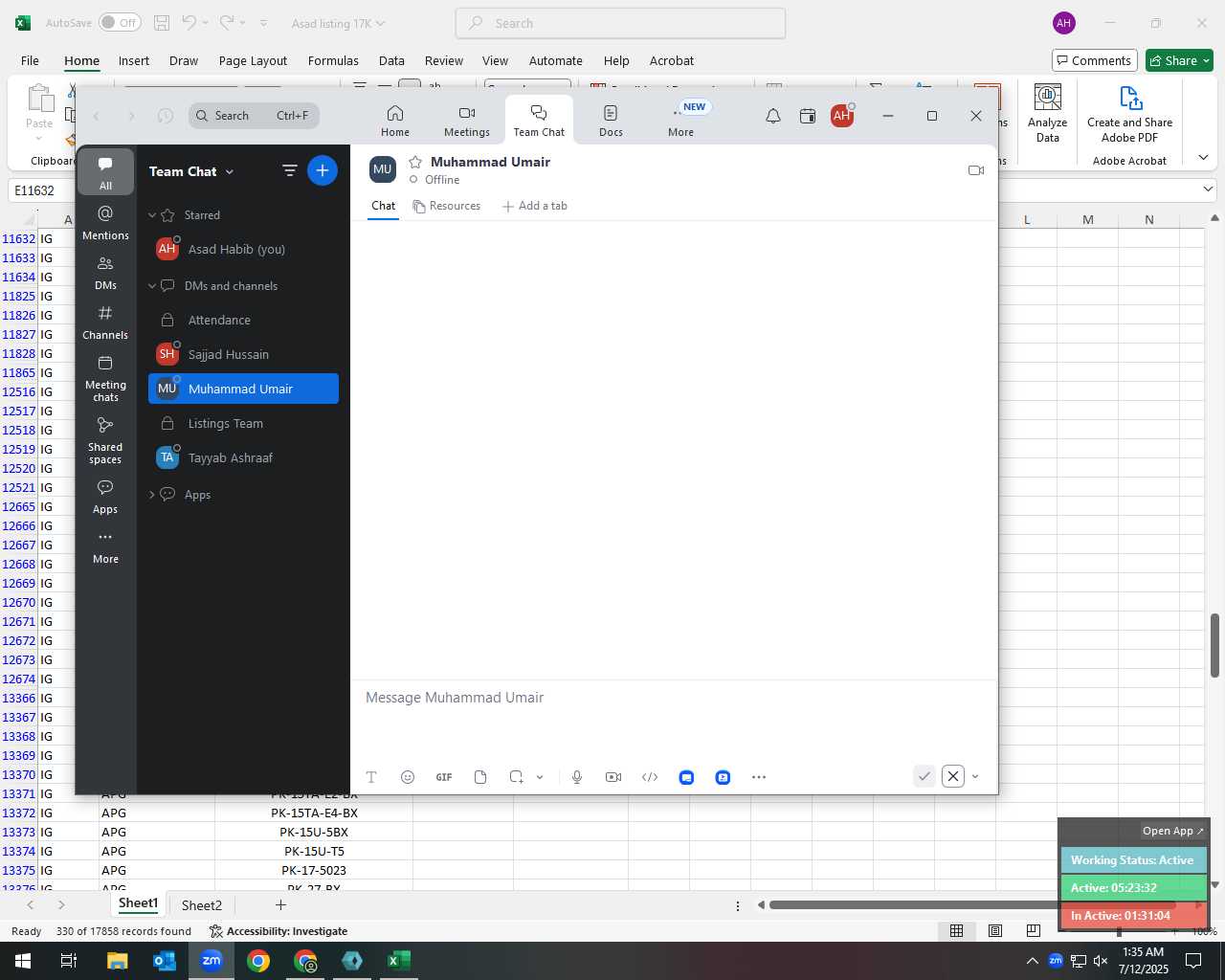Expand the Team Chat header dropdown
The height and width of the screenshot is (980, 1225).
click(230, 172)
